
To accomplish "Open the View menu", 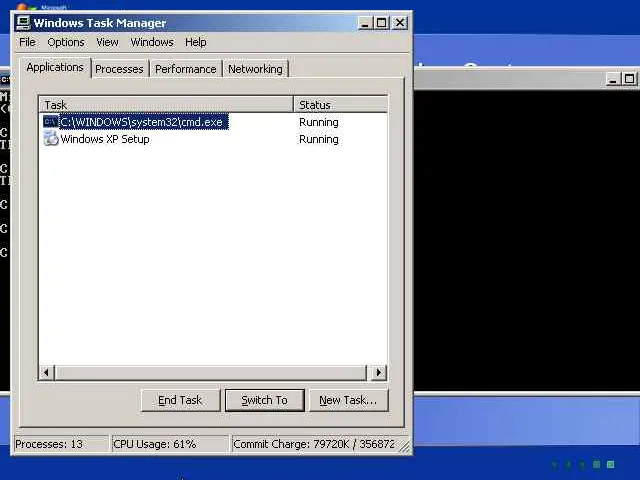I will tap(107, 42).
